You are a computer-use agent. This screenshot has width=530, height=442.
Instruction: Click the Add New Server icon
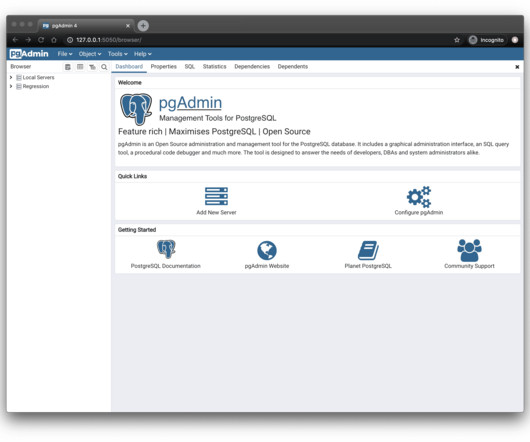(x=216, y=196)
